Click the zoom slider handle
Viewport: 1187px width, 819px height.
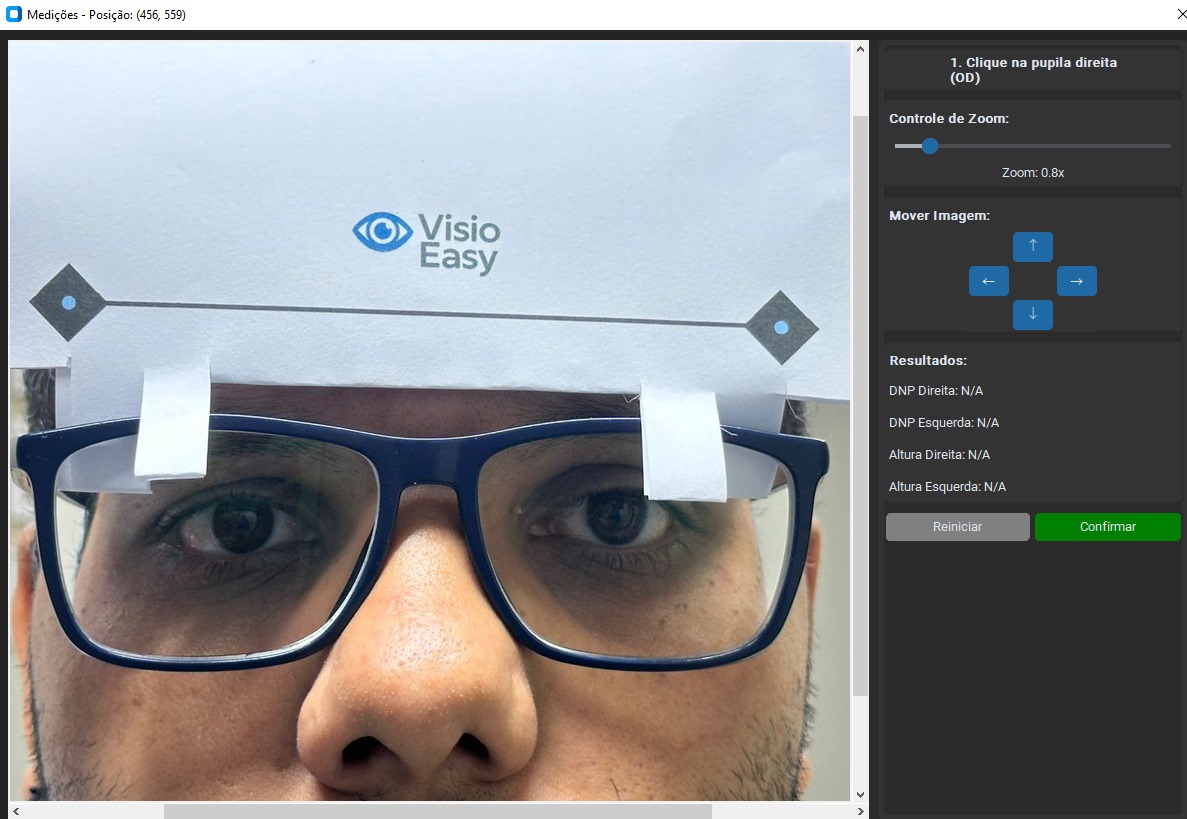point(930,146)
